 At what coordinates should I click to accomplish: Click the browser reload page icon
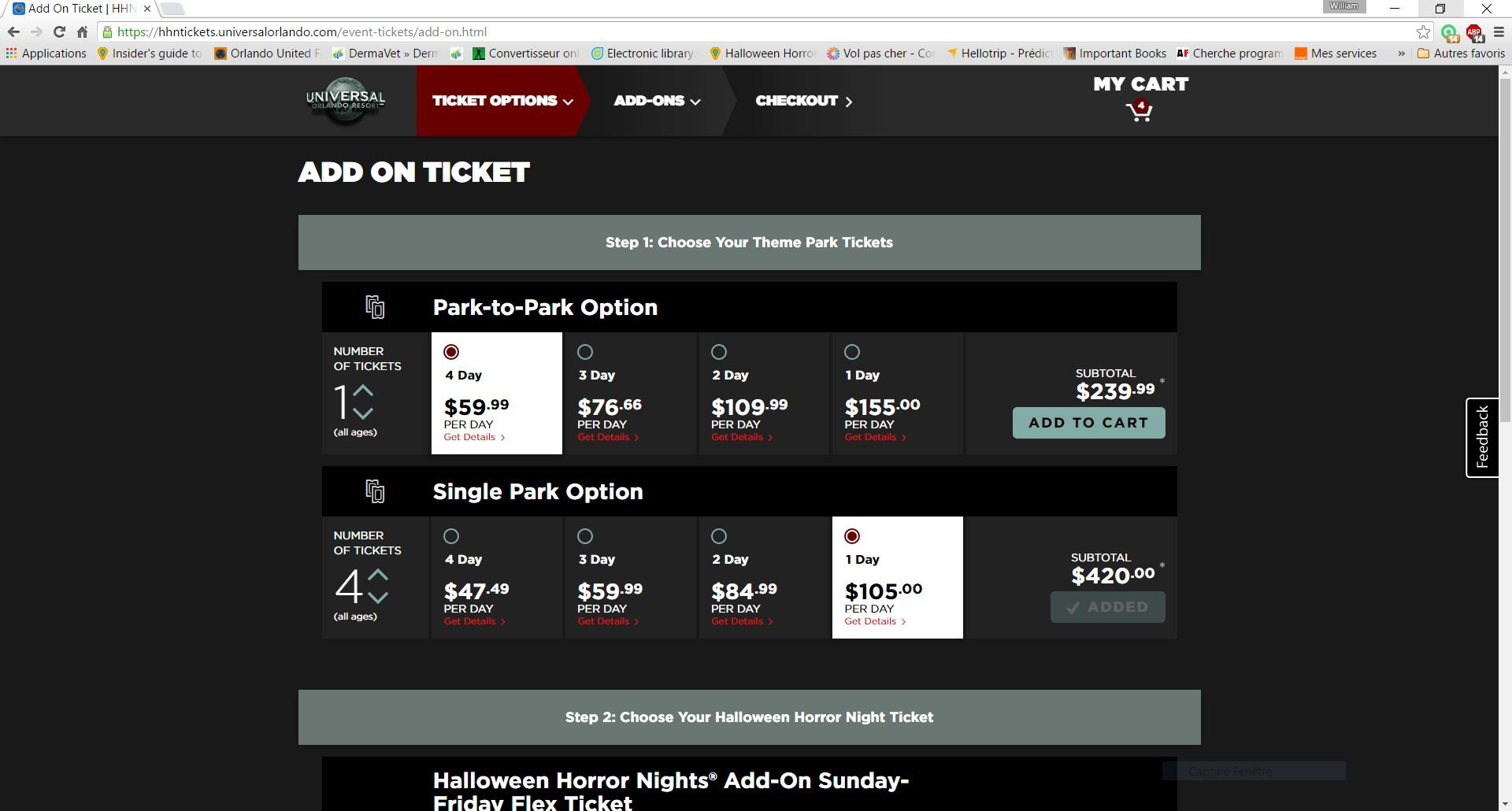(x=59, y=32)
